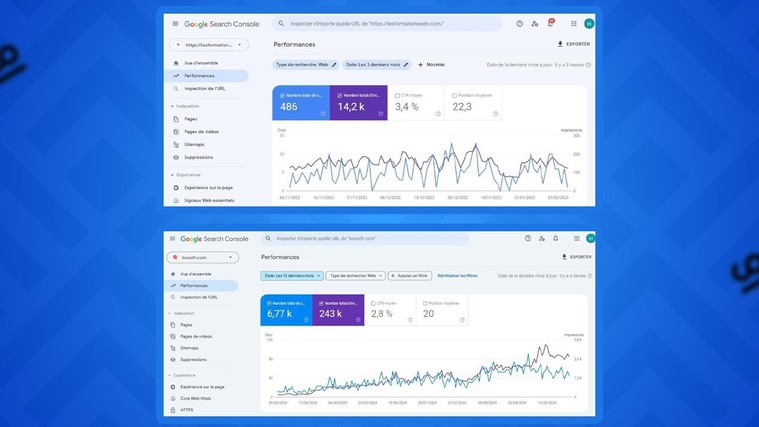Open 'Date: Les 12 derniers mois' dropdown
This screenshot has height=427, width=759.
[292, 276]
